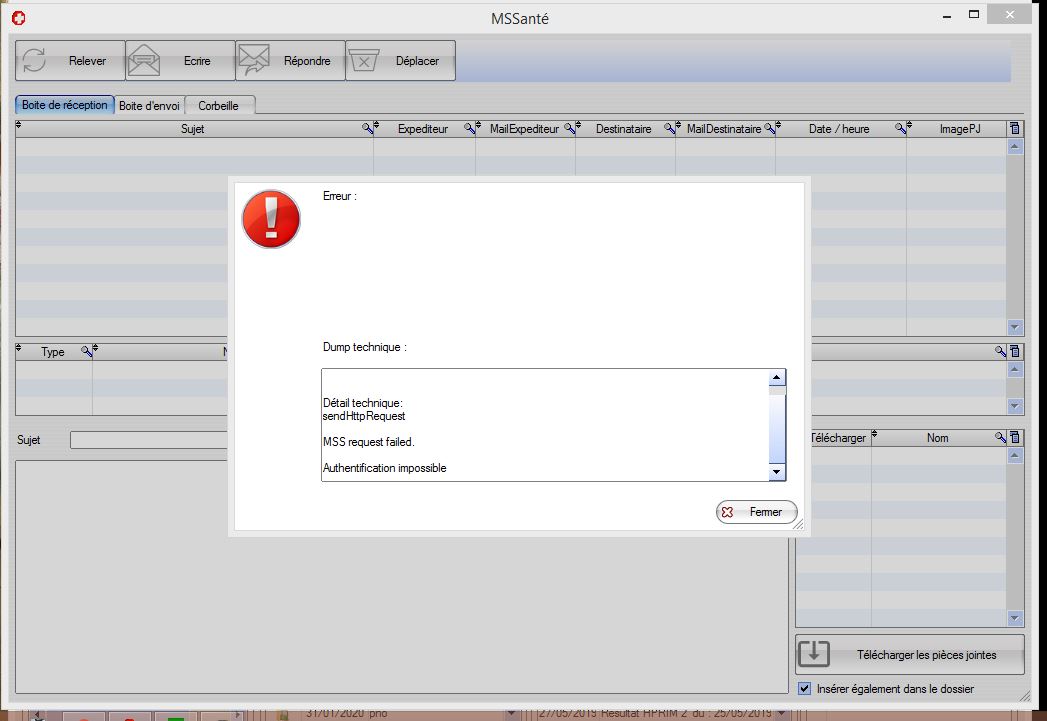Click the Répondre reply button
1047x721 pixels.
point(290,61)
